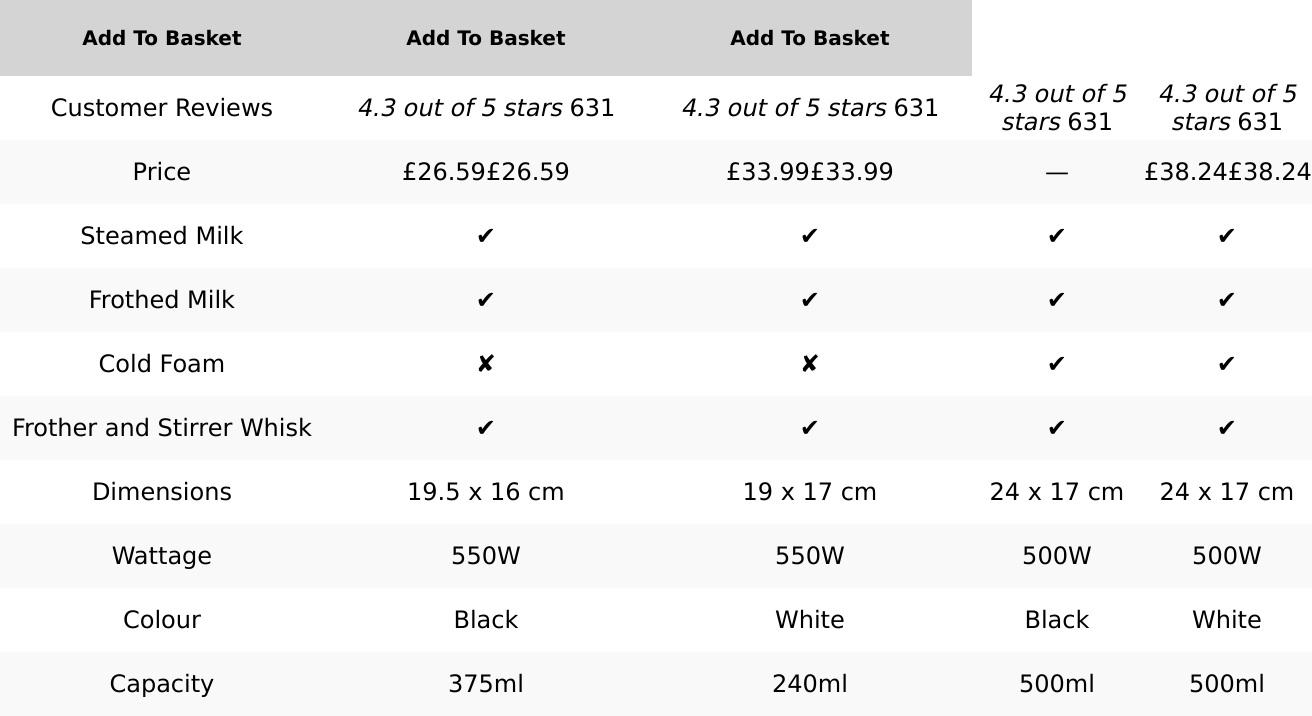
Task: Click Cold Foam checkmark in £38.24 column
Action: point(1226,364)
